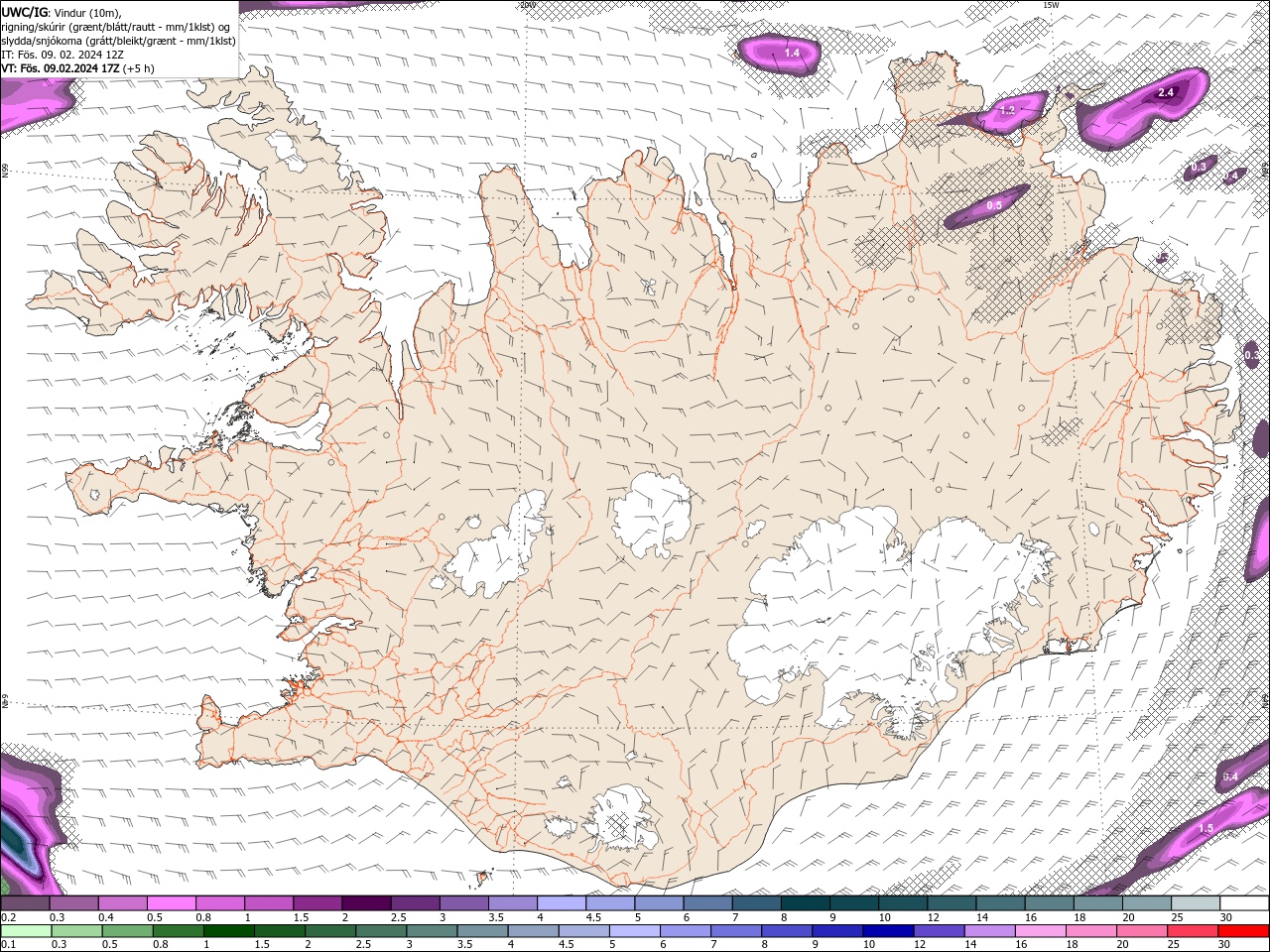Click the 'Vindur (10m)' header text
1270x952 pixels.
point(88,12)
